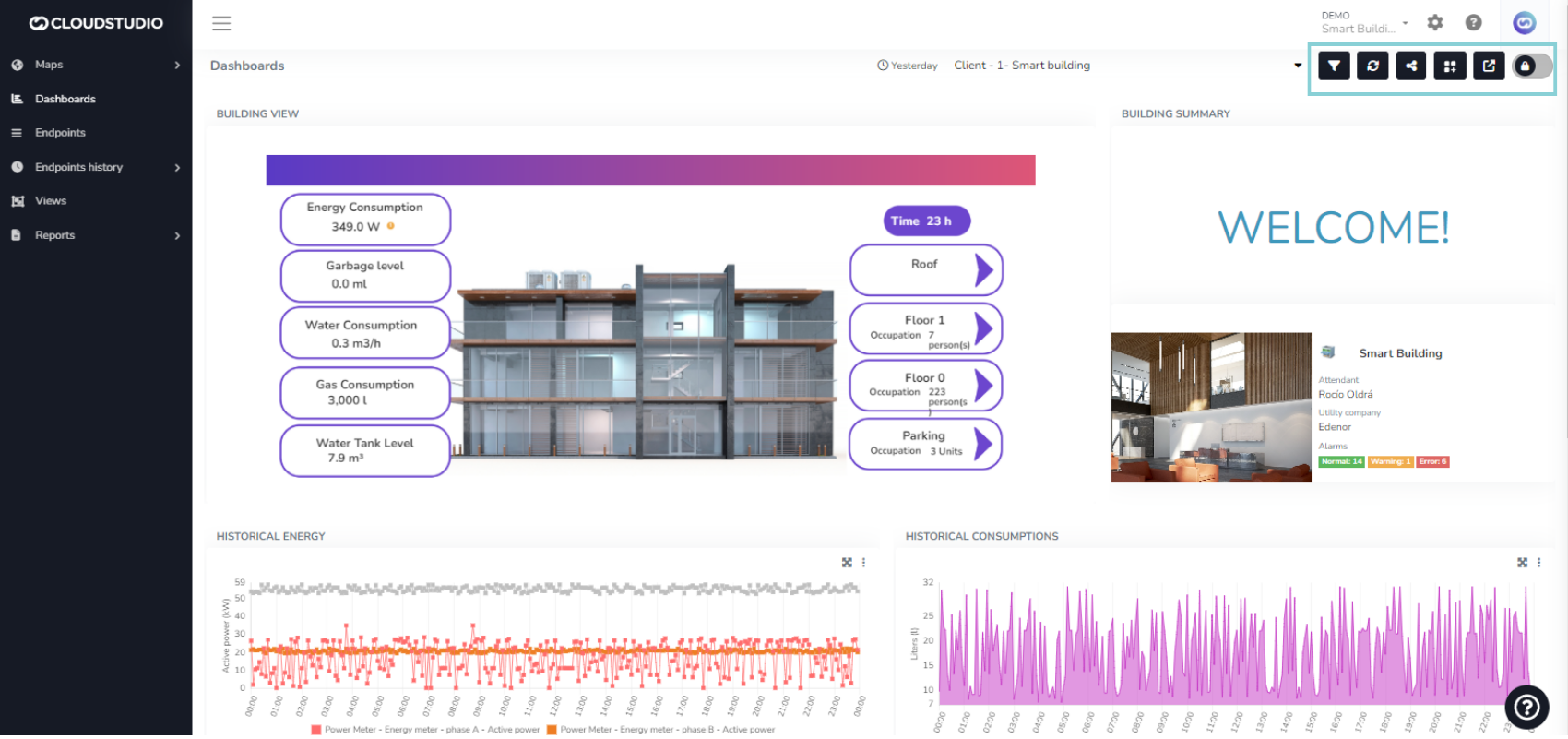Click the Smart Building interior photo
This screenshot has height=739, width=1568.
click(1211, 407)
